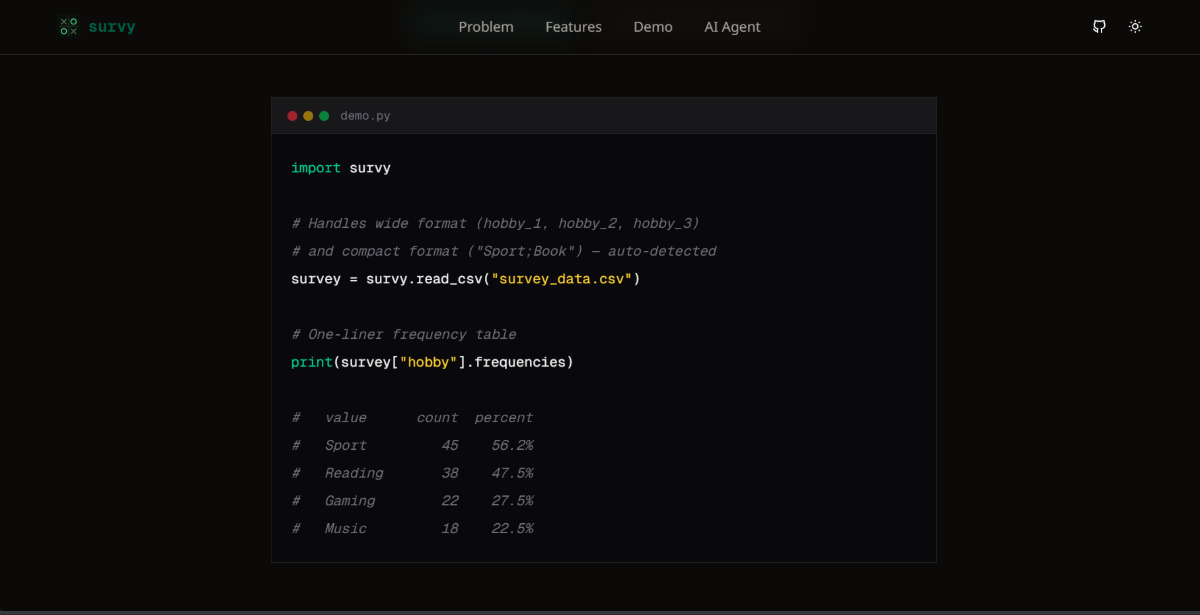Click the survy brand name text
The width and height of the screenshot is (1200, 615).
coord(112,27)
